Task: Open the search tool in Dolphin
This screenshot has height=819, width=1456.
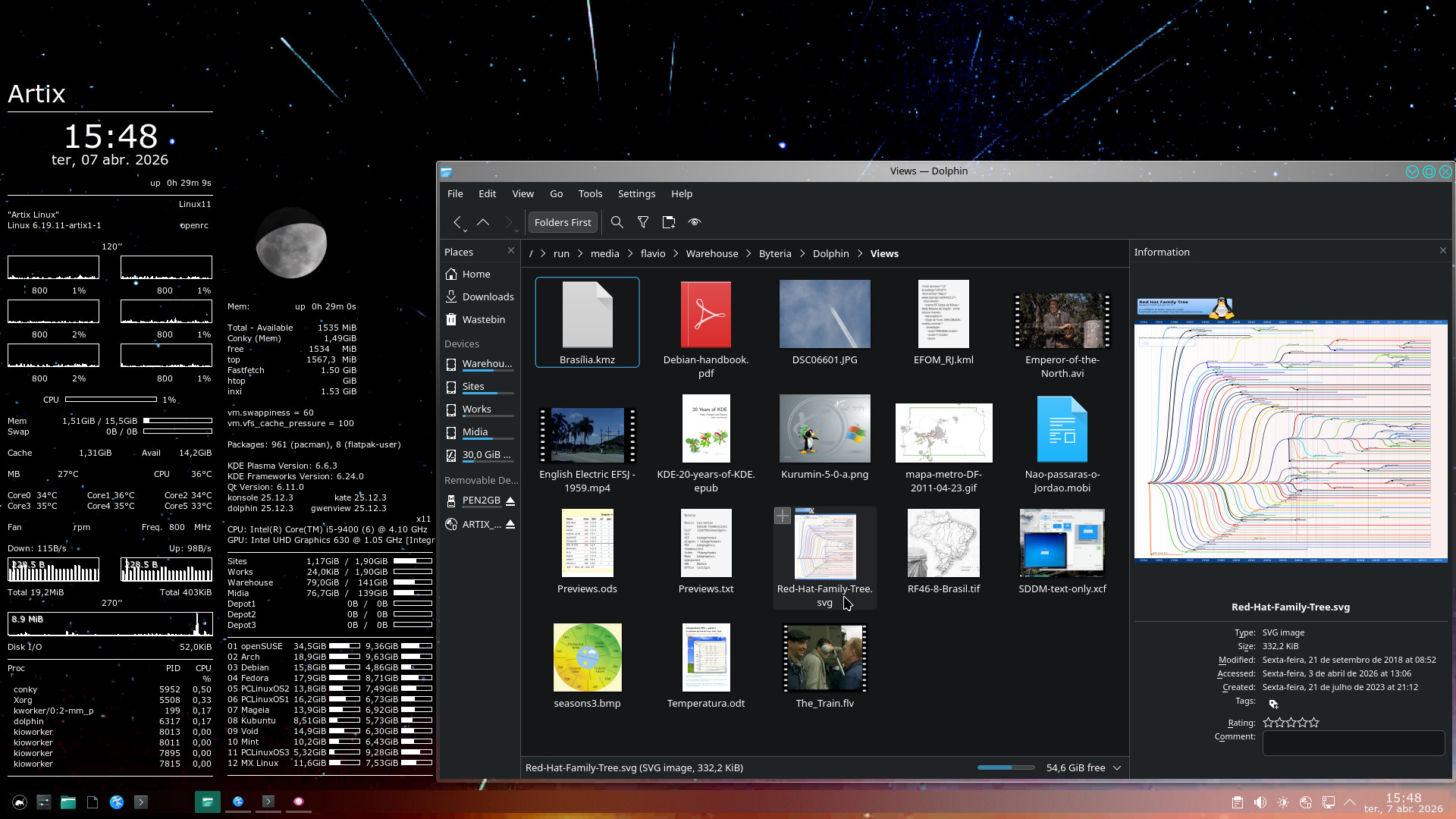Action: 617,222
